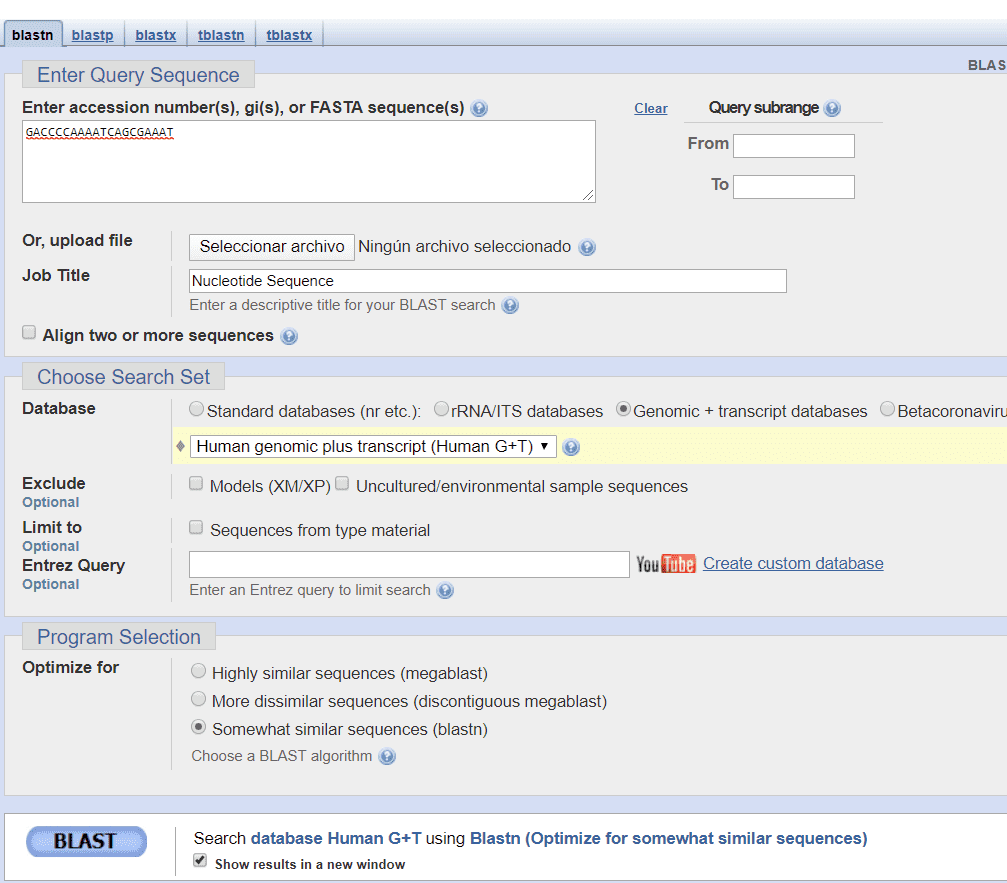1007x883 pixels.
Task: Select Highly similar sequences (megablast) option
Action: [199, 672]
